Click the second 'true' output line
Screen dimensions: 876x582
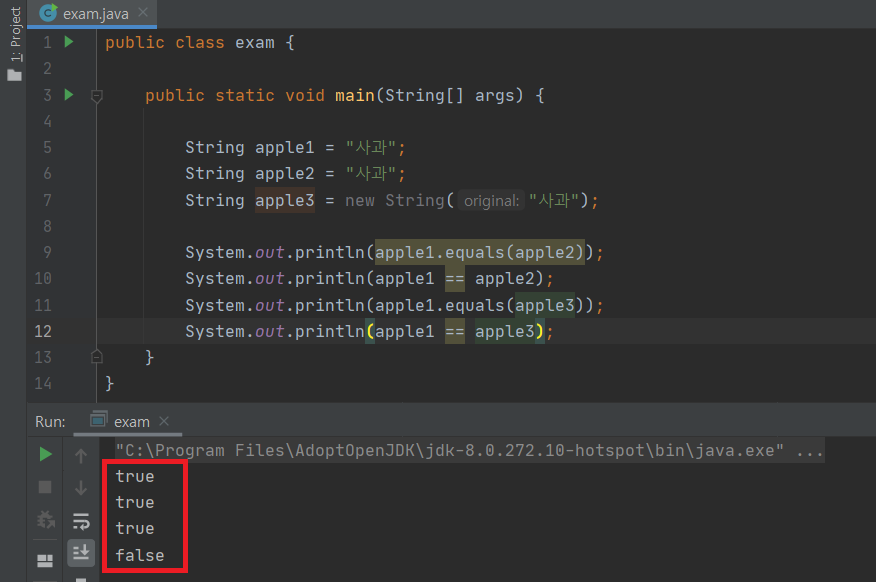coord(135,502)
